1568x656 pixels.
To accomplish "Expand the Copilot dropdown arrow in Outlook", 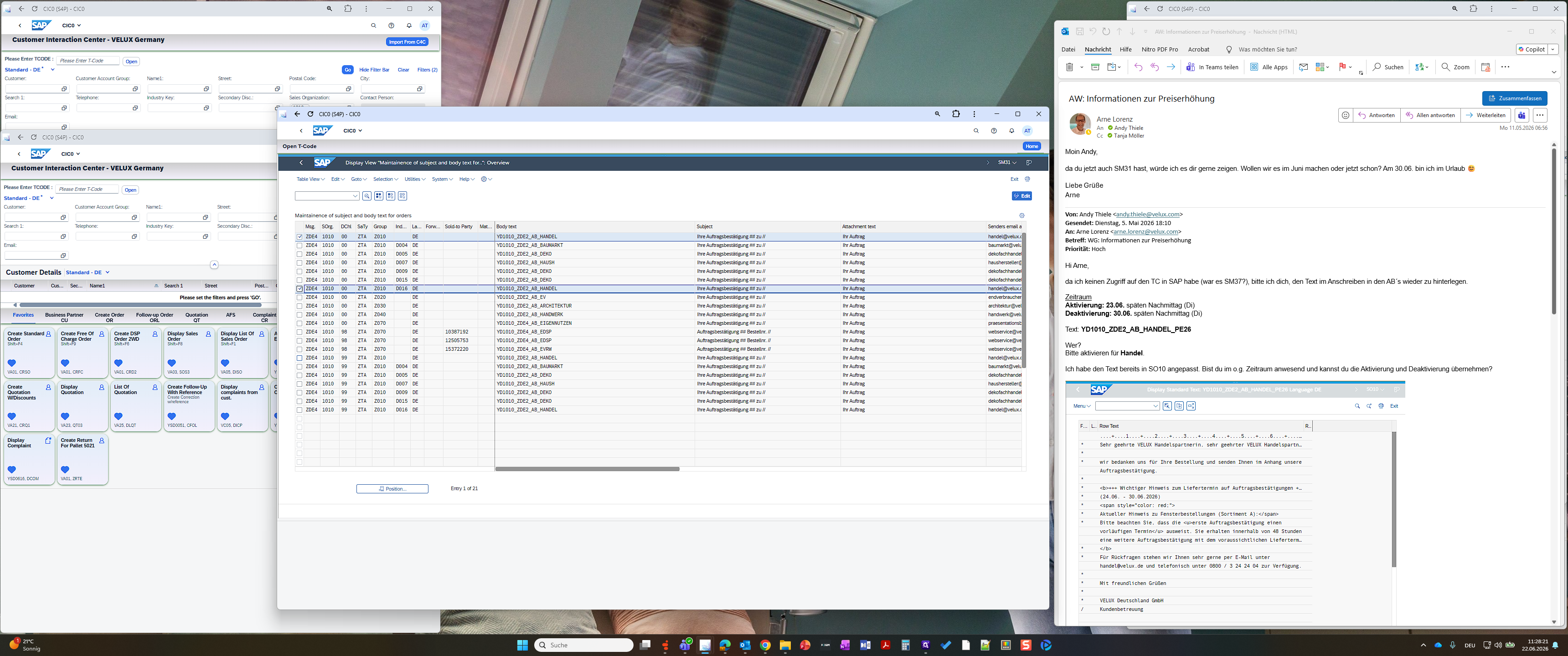I will pos(1553,49).
